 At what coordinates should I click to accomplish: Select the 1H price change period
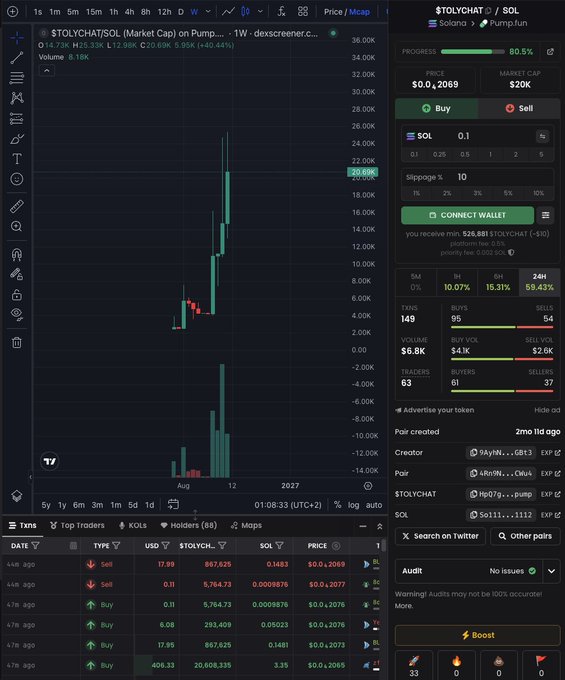click(x=457, y=282)
